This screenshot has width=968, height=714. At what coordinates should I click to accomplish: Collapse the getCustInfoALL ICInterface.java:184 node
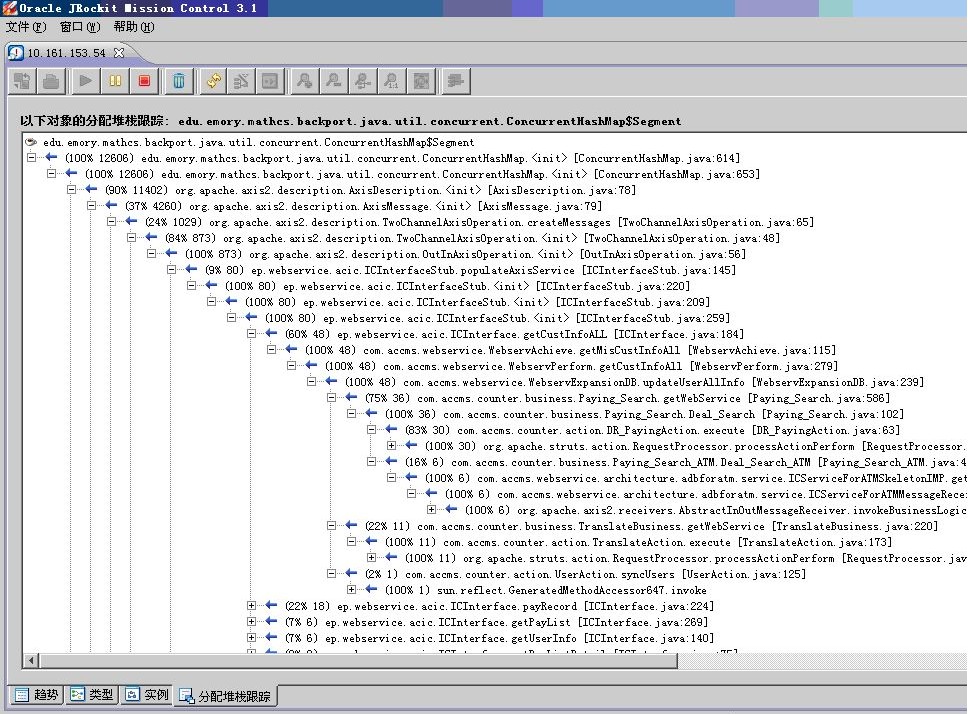pyautogui.click(x=251, y=334)
